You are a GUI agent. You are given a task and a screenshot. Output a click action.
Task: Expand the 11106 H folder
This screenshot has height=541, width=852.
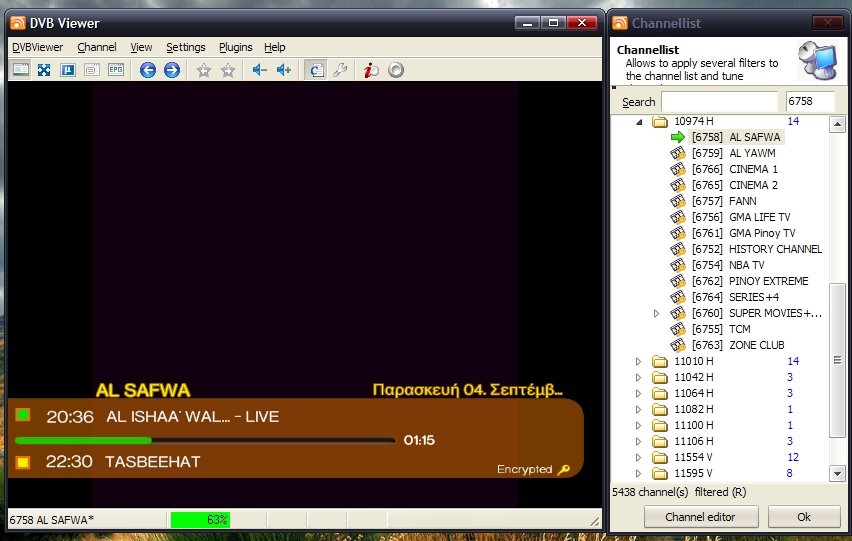click(x=638, y=441)
